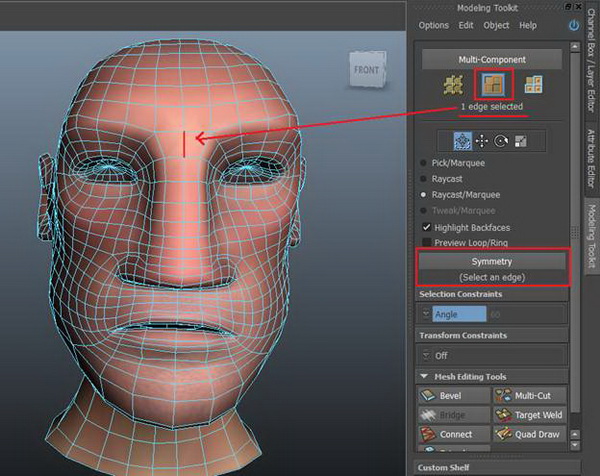Choose the Pick/Marquee radio option
The image size is (600, 476).
[x=423, y=163]
